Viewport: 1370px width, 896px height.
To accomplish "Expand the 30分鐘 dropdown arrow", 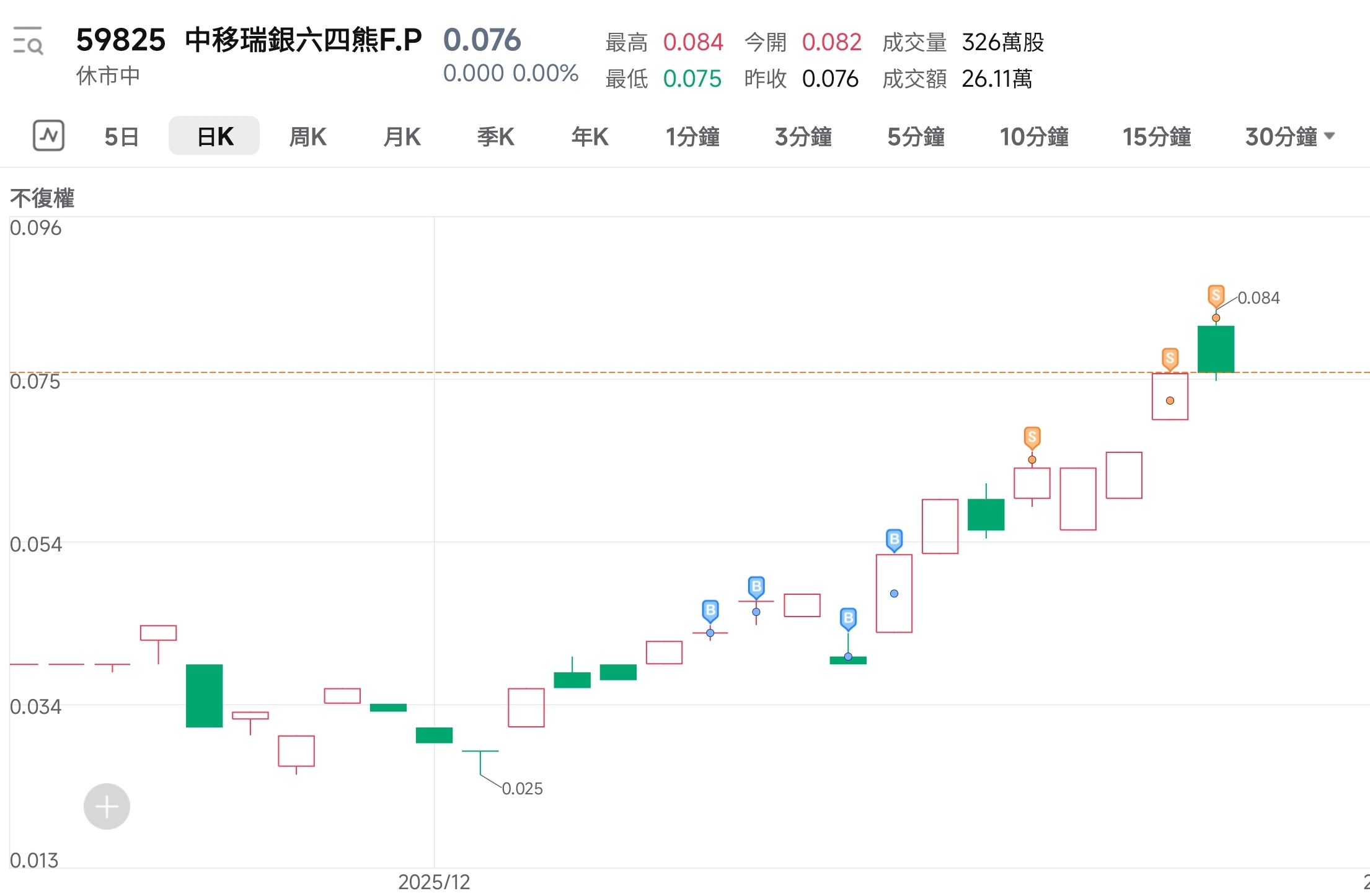I will pos(1330,137).
